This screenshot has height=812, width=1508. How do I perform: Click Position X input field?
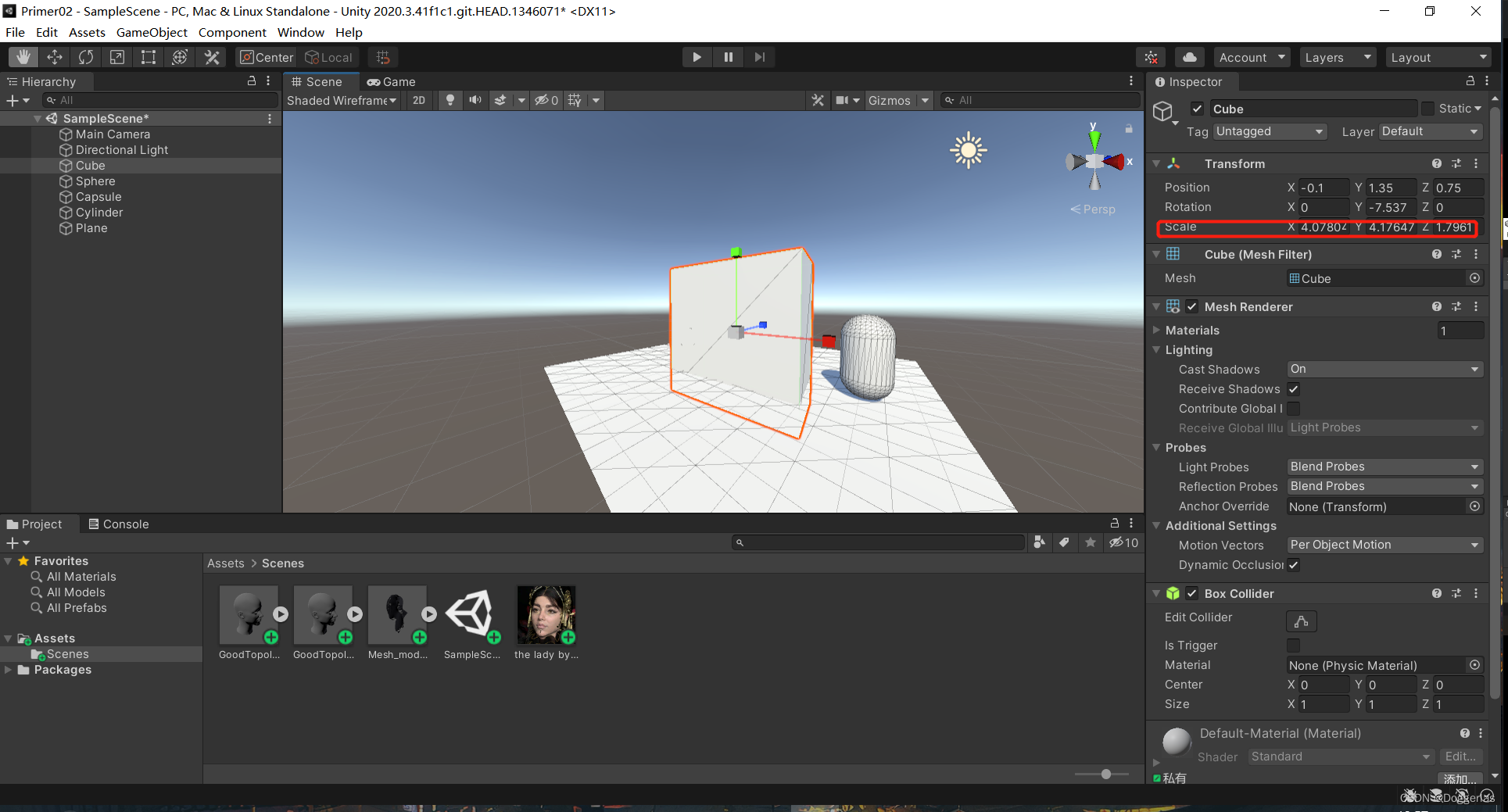(x=1324, y=188)
